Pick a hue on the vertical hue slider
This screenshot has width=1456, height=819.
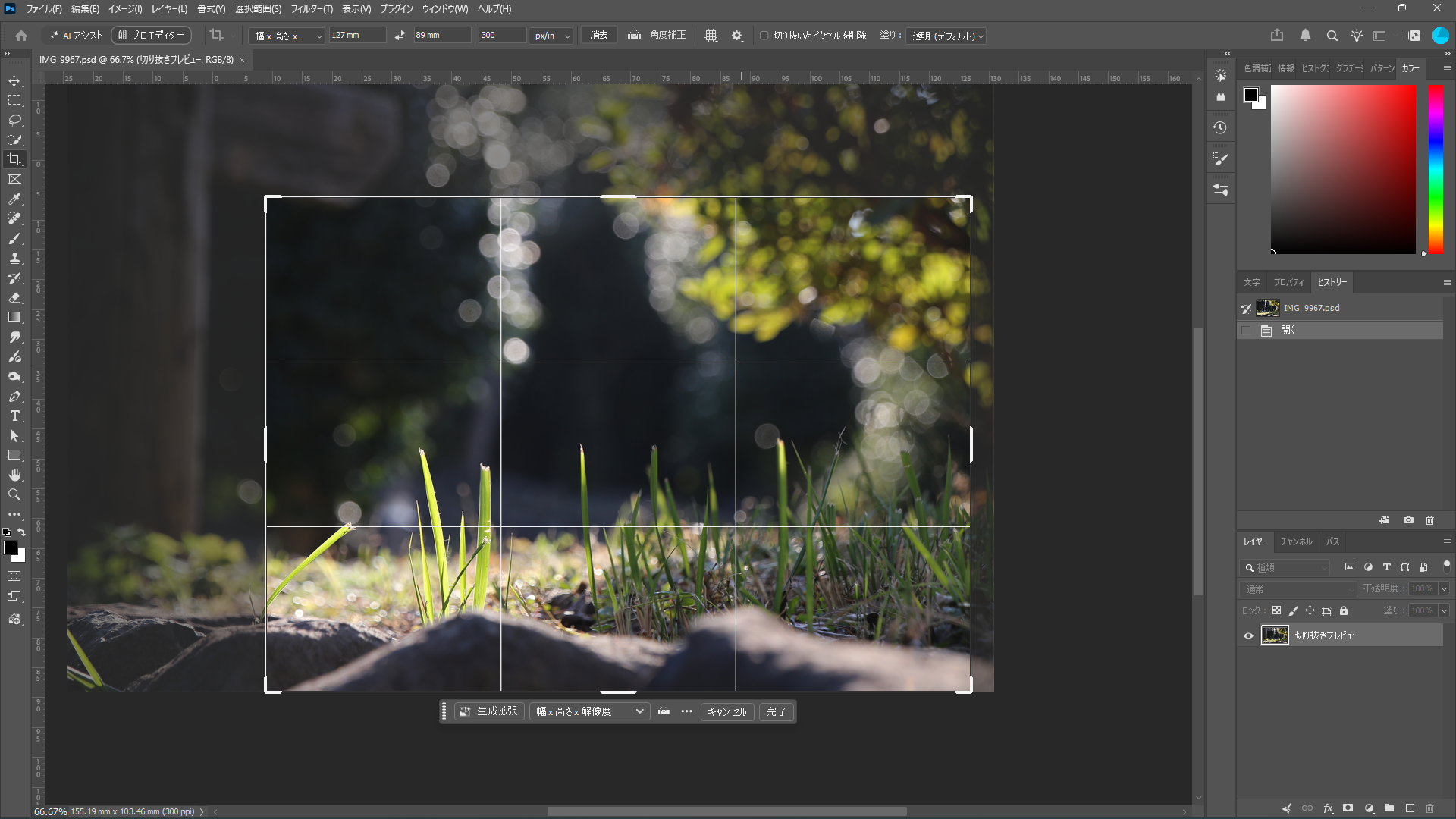tap(1436, 169)
